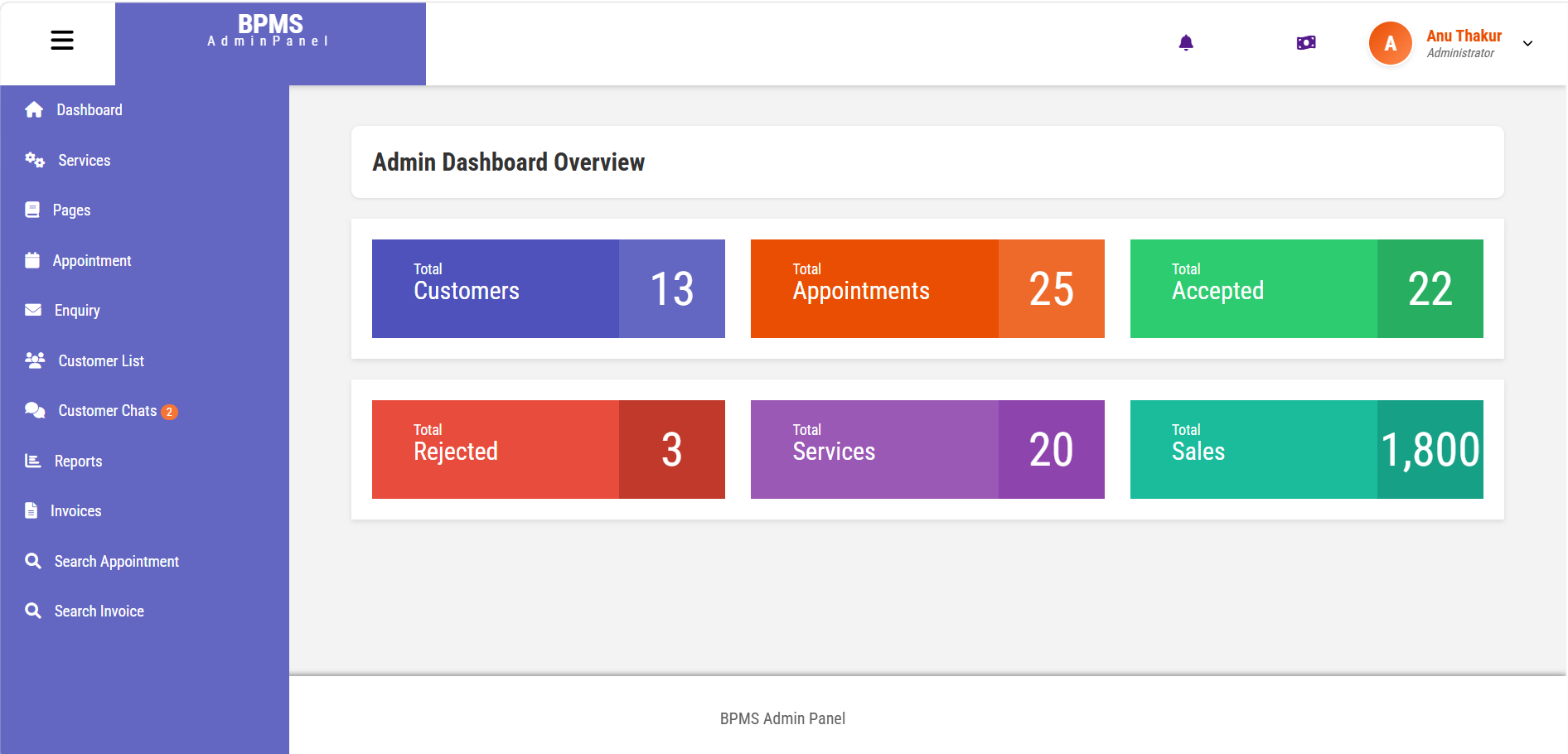
Task: Open the Total Customers card
Action: tap(549, 288)
